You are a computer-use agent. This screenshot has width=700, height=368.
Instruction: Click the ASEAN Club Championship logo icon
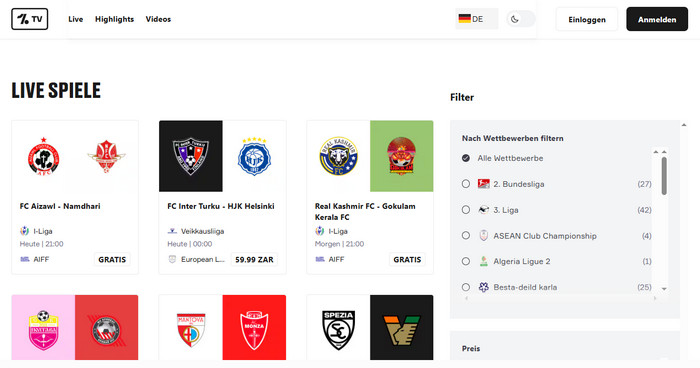tap(483, 235)
